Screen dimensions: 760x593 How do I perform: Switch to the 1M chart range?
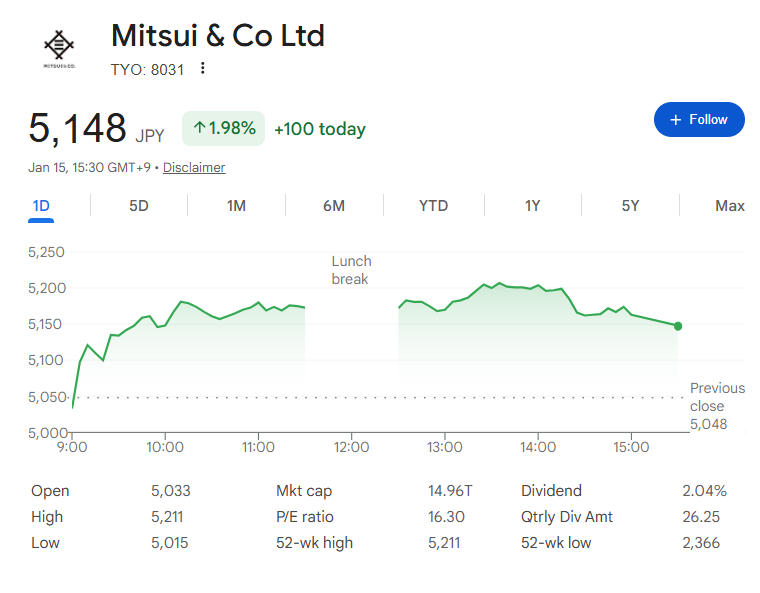coord(237,206)
